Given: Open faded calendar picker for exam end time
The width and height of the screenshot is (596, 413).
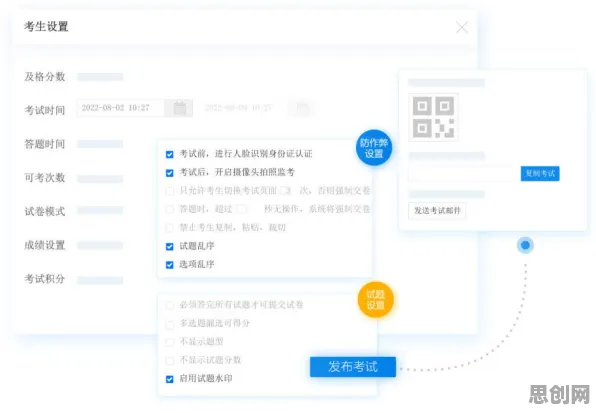Looking at the screenshot, I should pyautogui.click(x=303, y=108).
